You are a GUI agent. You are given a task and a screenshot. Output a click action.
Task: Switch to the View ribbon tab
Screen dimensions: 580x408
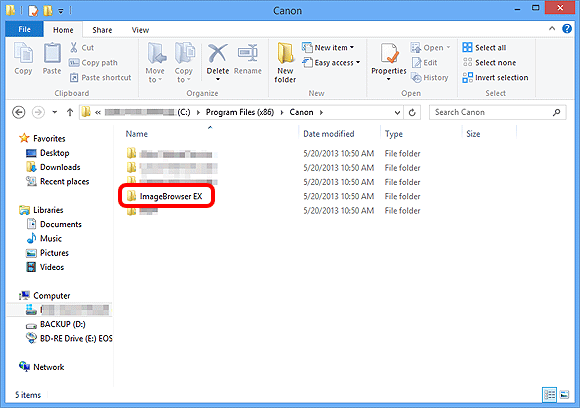click(140, 30)
